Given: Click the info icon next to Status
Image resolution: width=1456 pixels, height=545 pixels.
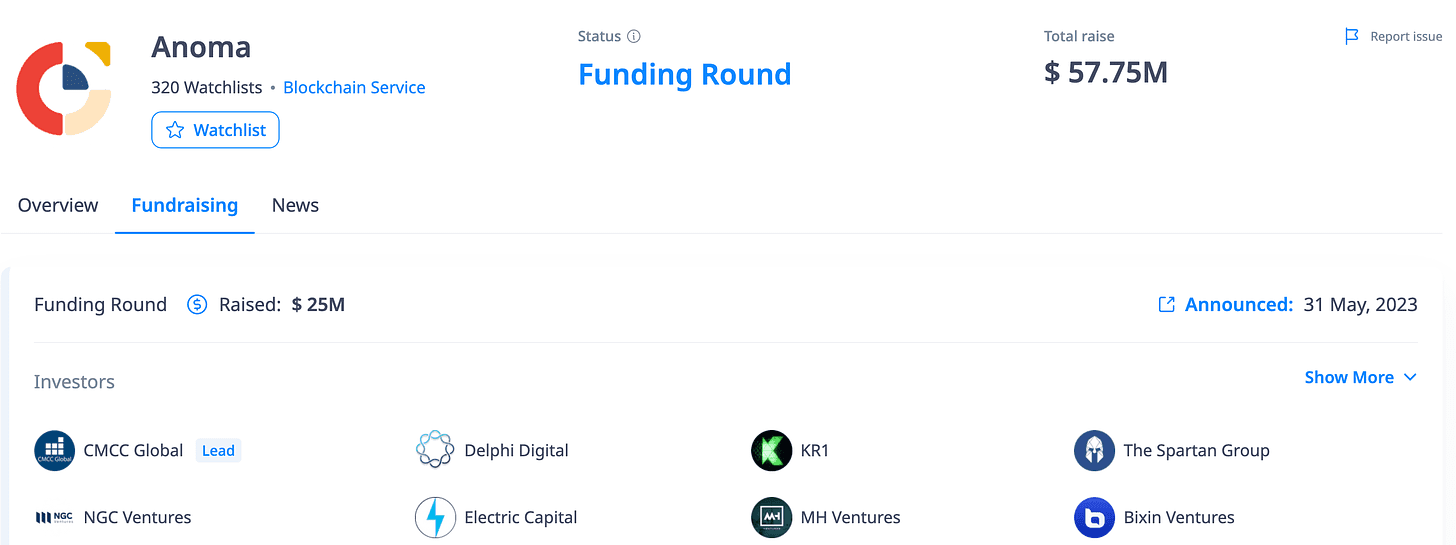Looking at the screenshot, I should pos(633,36).
